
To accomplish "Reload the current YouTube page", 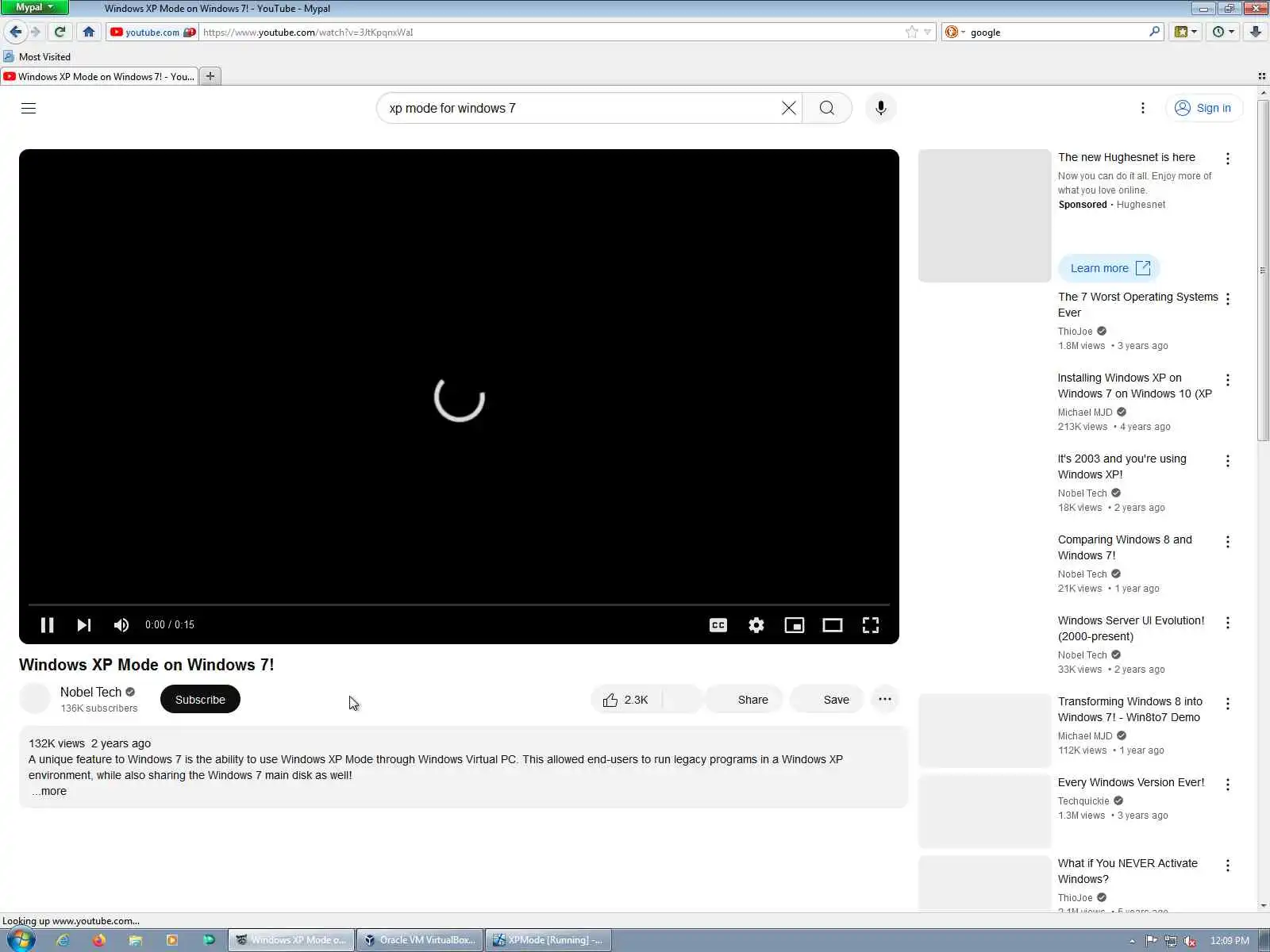I will [x=60, y=32].
